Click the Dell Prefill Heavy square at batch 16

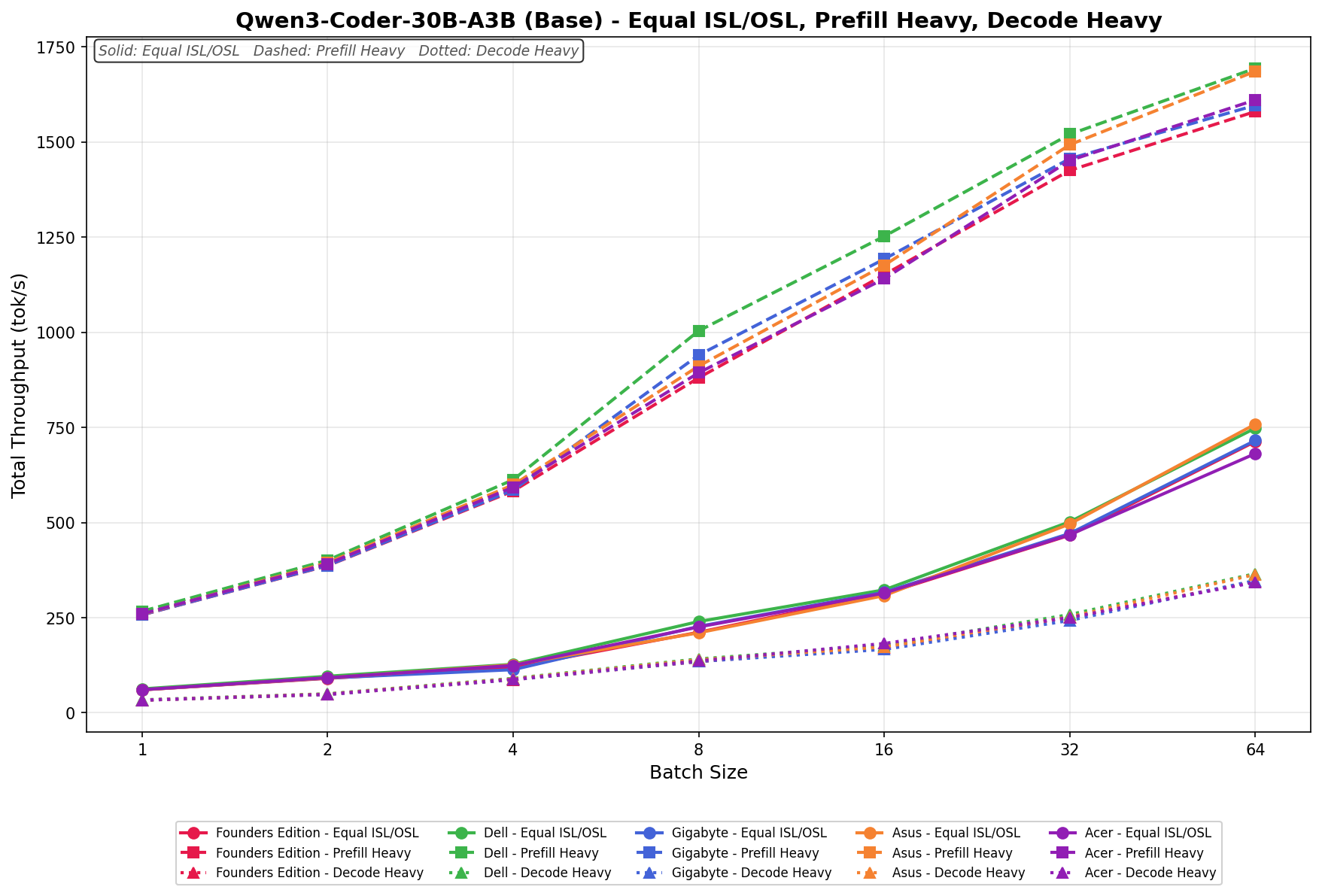click(884, 236)
